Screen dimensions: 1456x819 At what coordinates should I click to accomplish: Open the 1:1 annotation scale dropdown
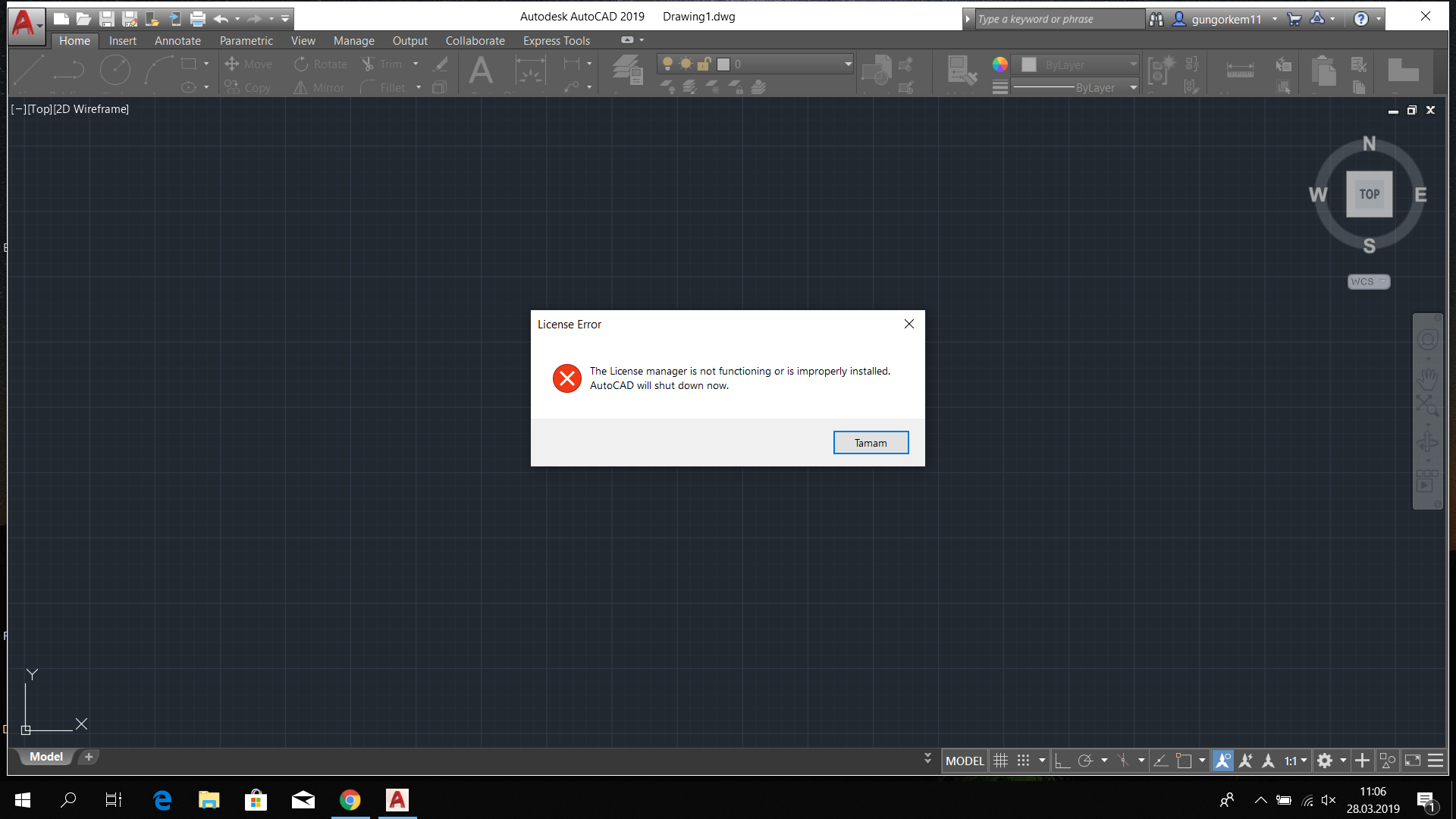1295,761
